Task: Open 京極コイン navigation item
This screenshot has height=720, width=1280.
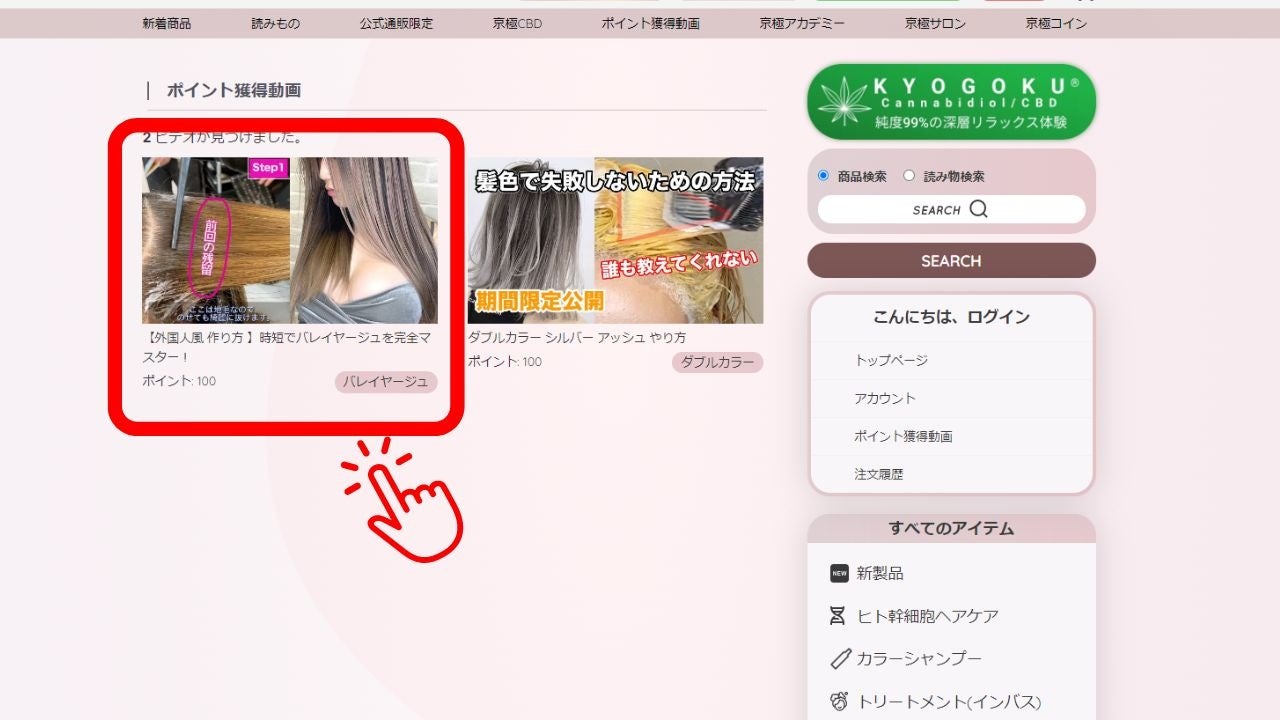Action: point(1056,23)
